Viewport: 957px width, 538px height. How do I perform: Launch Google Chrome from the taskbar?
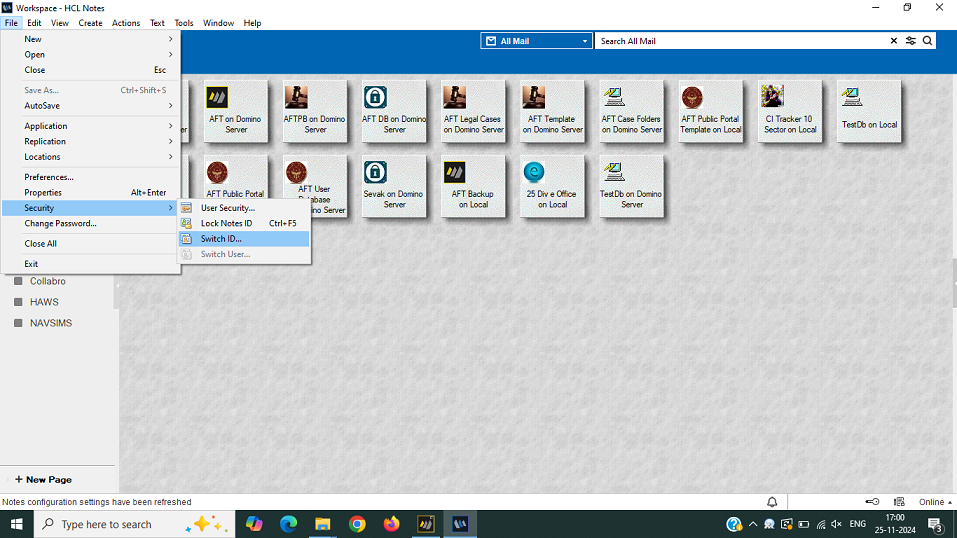click(x=357, y=524)
